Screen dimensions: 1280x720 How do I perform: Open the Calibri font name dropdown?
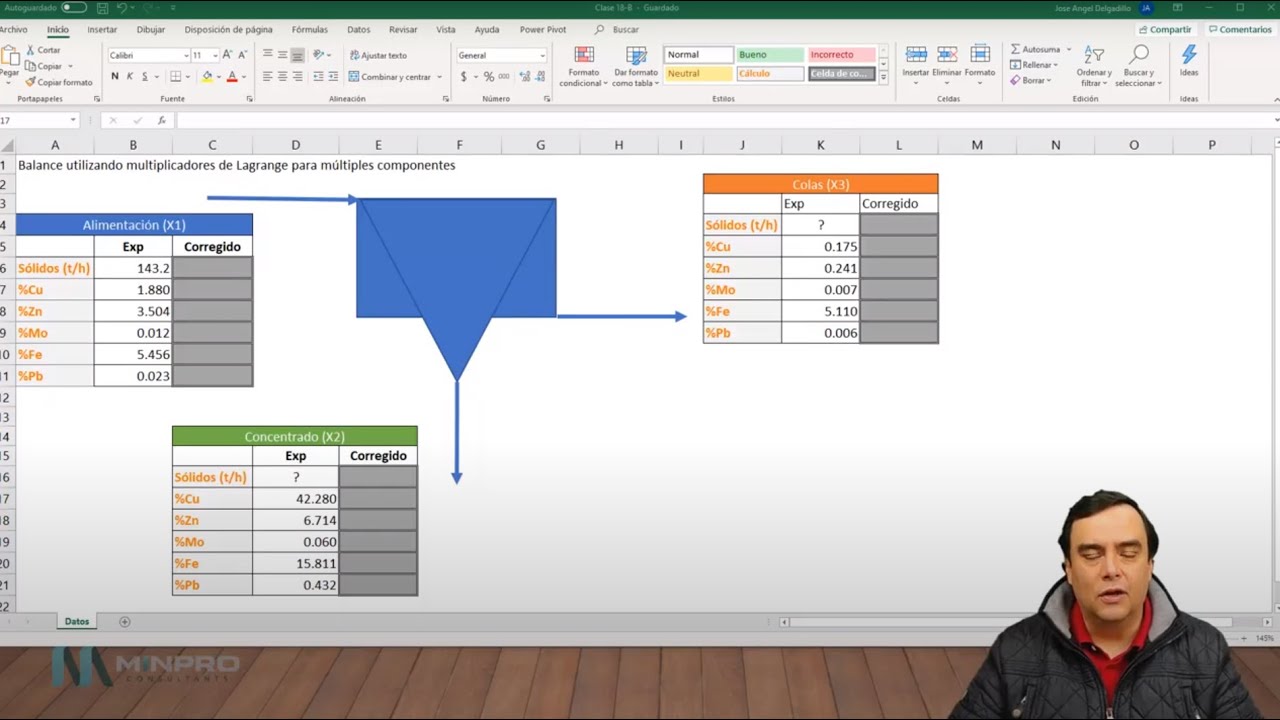186,56
